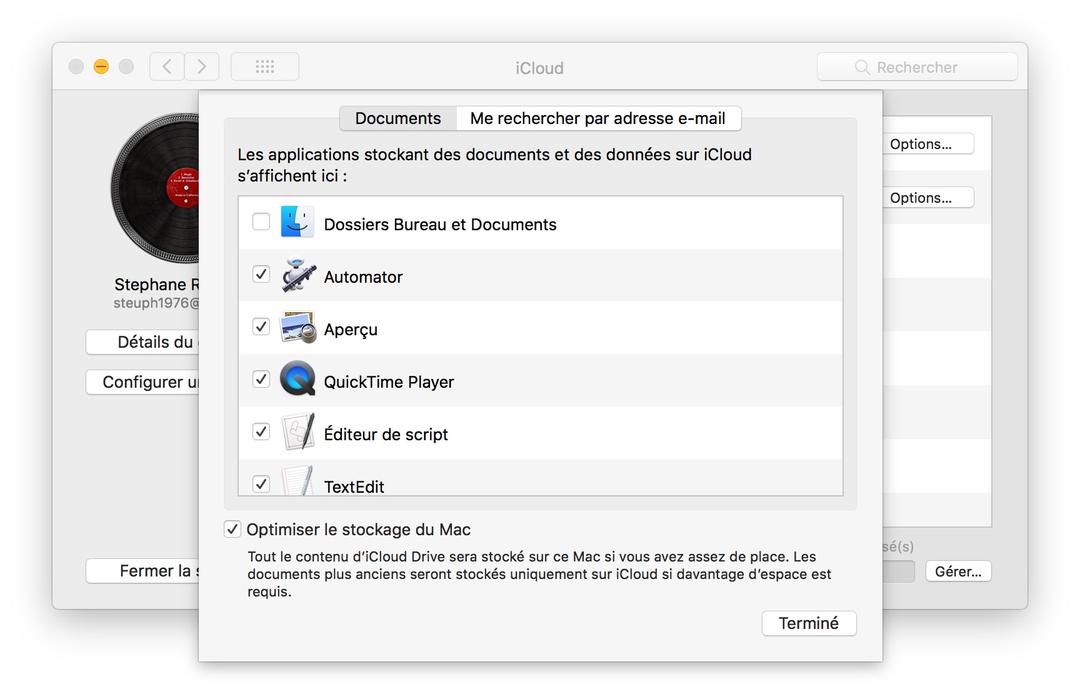Click the QuickTime Player icon
The width and height of the screenshot is (1080, 688).
[x=297, y=380]
